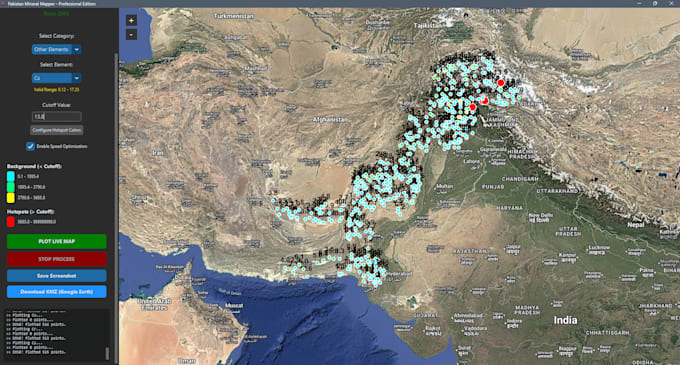The image size is (680, 365).
Task: Click the sidebar vertical scrollbar
Action: pyautogui.click(x=116, y=208)
